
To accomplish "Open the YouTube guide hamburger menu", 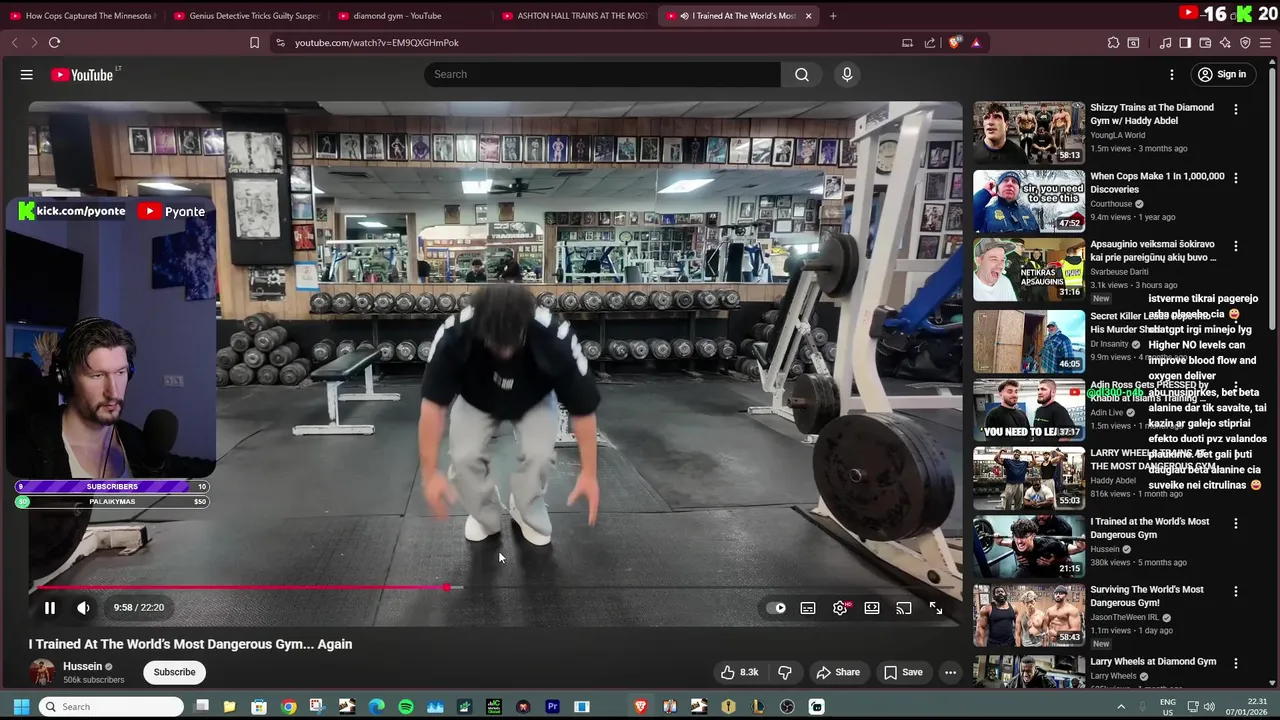I will tap(27, 74).
